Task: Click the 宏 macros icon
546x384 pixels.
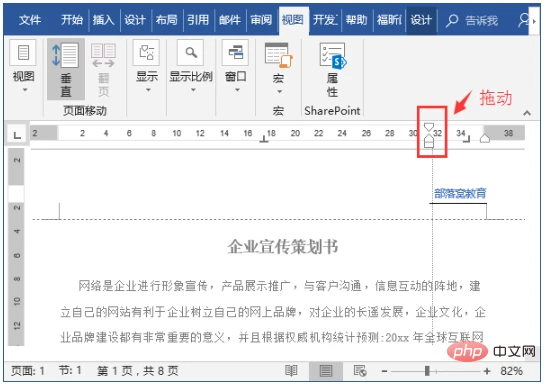Action: 278,68
